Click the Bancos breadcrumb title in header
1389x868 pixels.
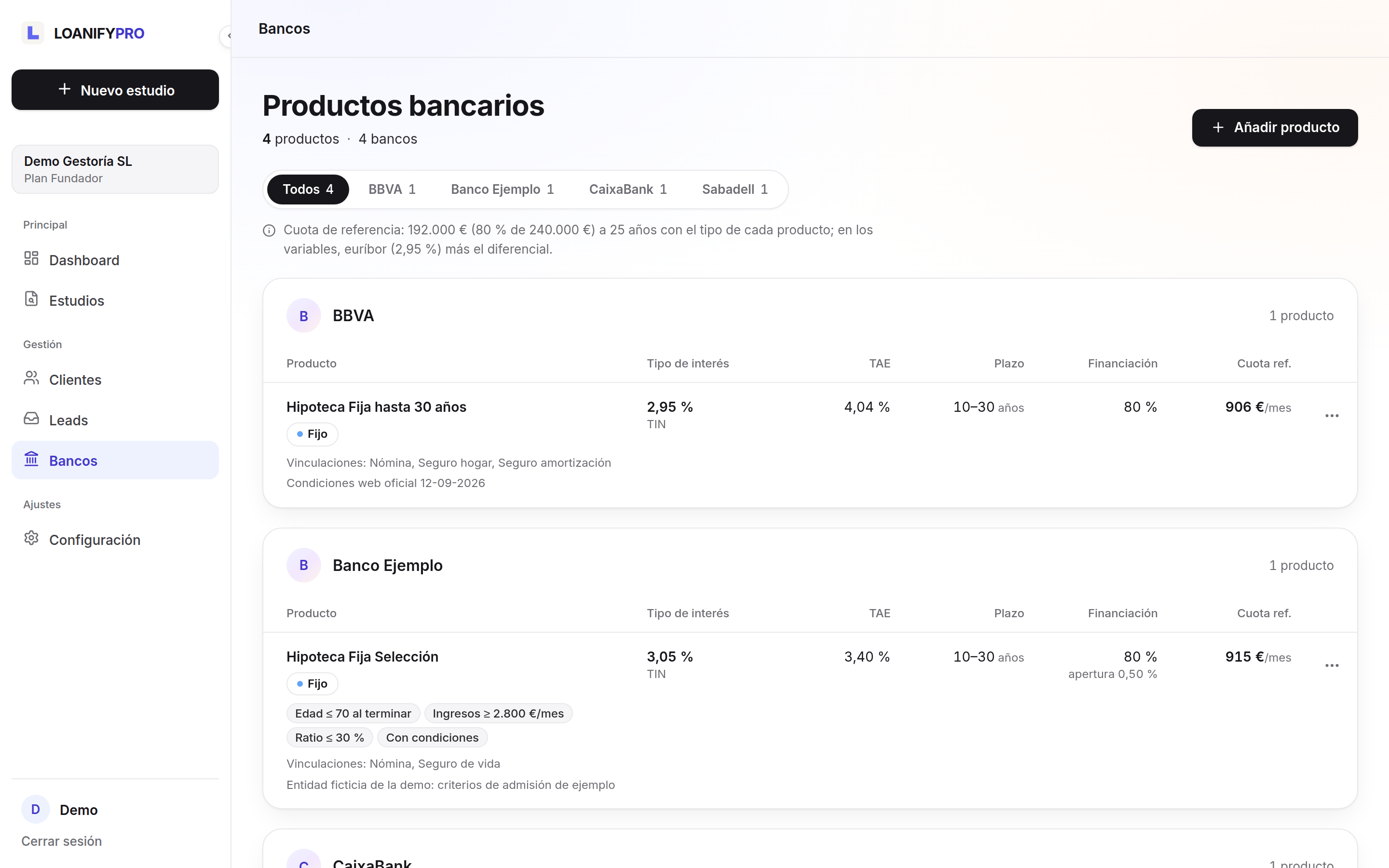point(284,29)
